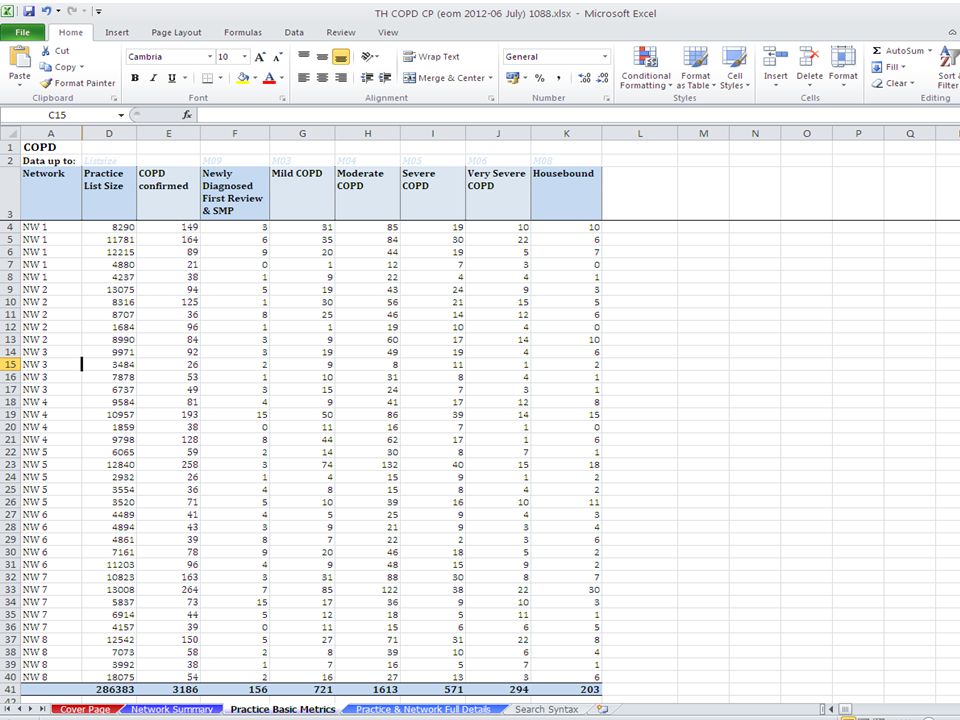Click the Increase Font Size icon
The image size is (960, 720).
pos(260,57)
